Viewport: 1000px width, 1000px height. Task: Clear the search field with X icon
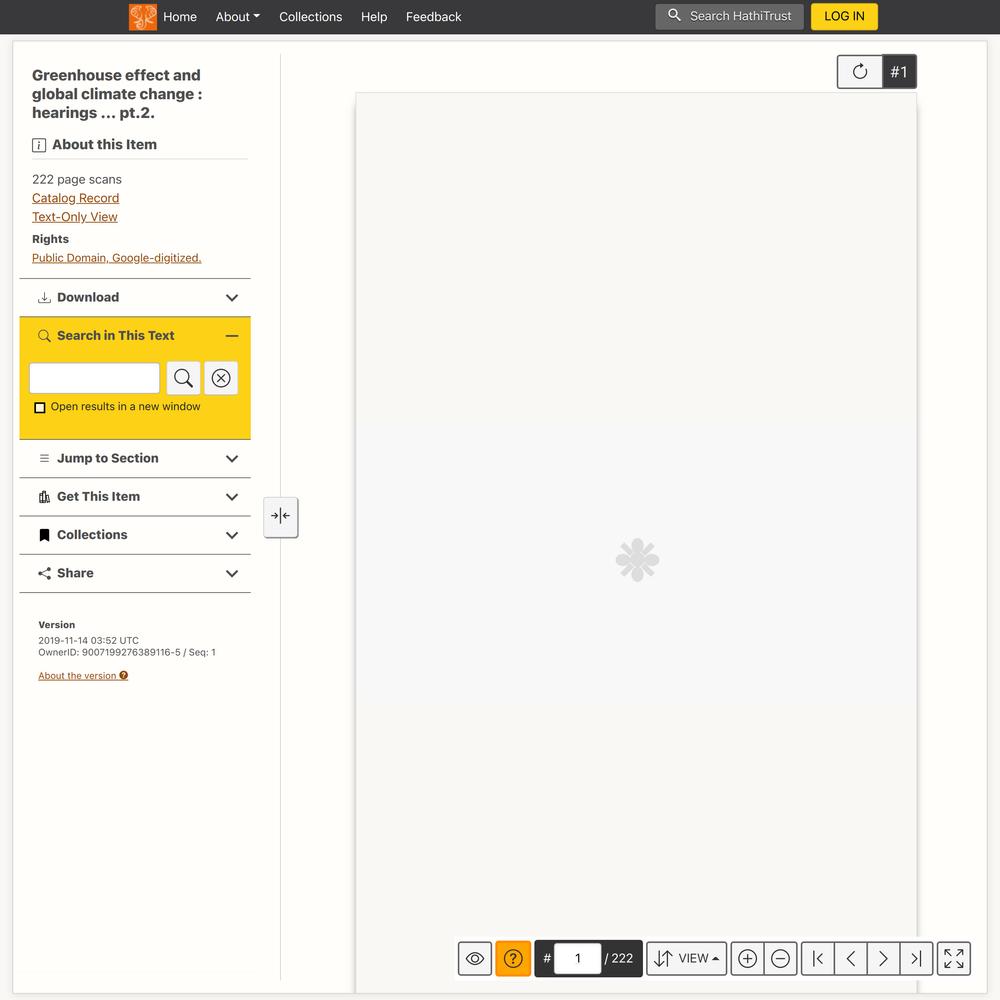(221, 378)
